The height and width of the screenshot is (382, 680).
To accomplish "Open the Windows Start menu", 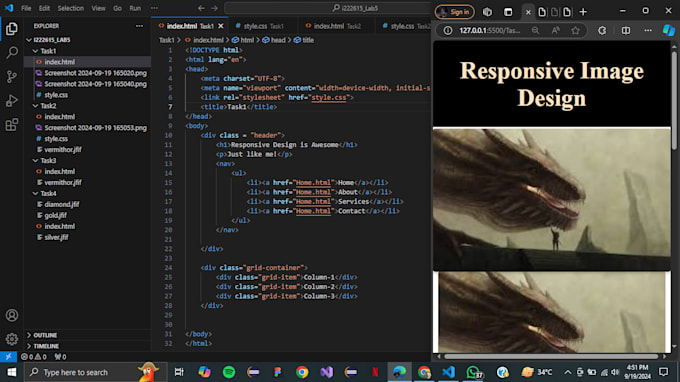I will [12, 372].
